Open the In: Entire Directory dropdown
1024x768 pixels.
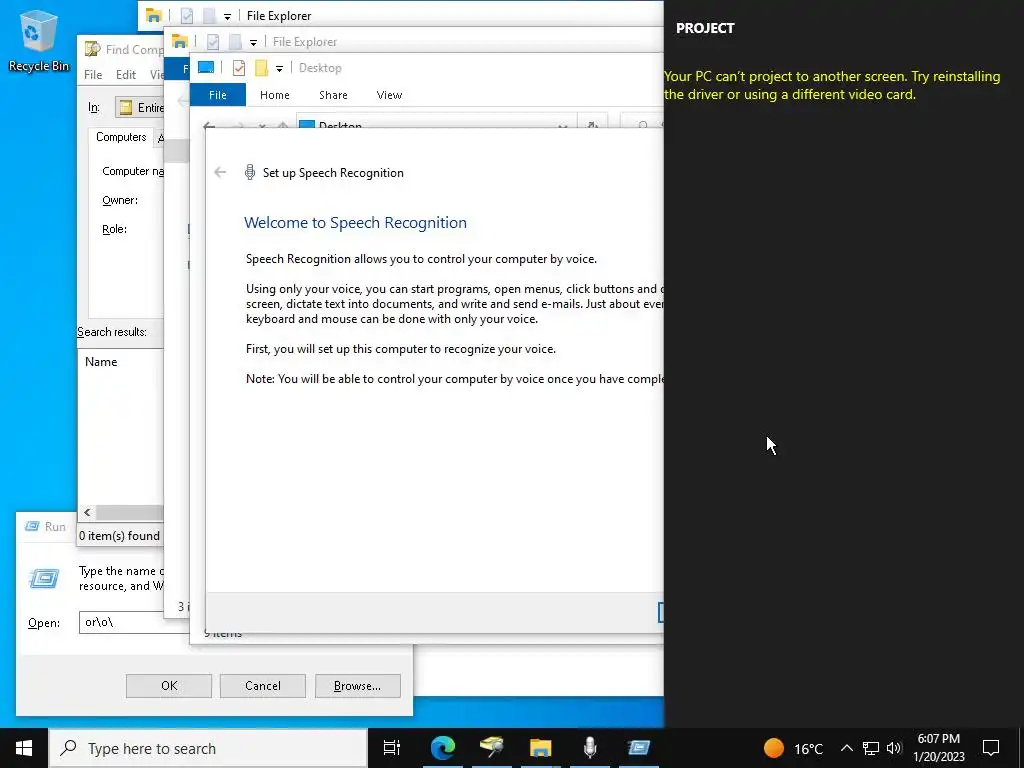pos(140,107)
